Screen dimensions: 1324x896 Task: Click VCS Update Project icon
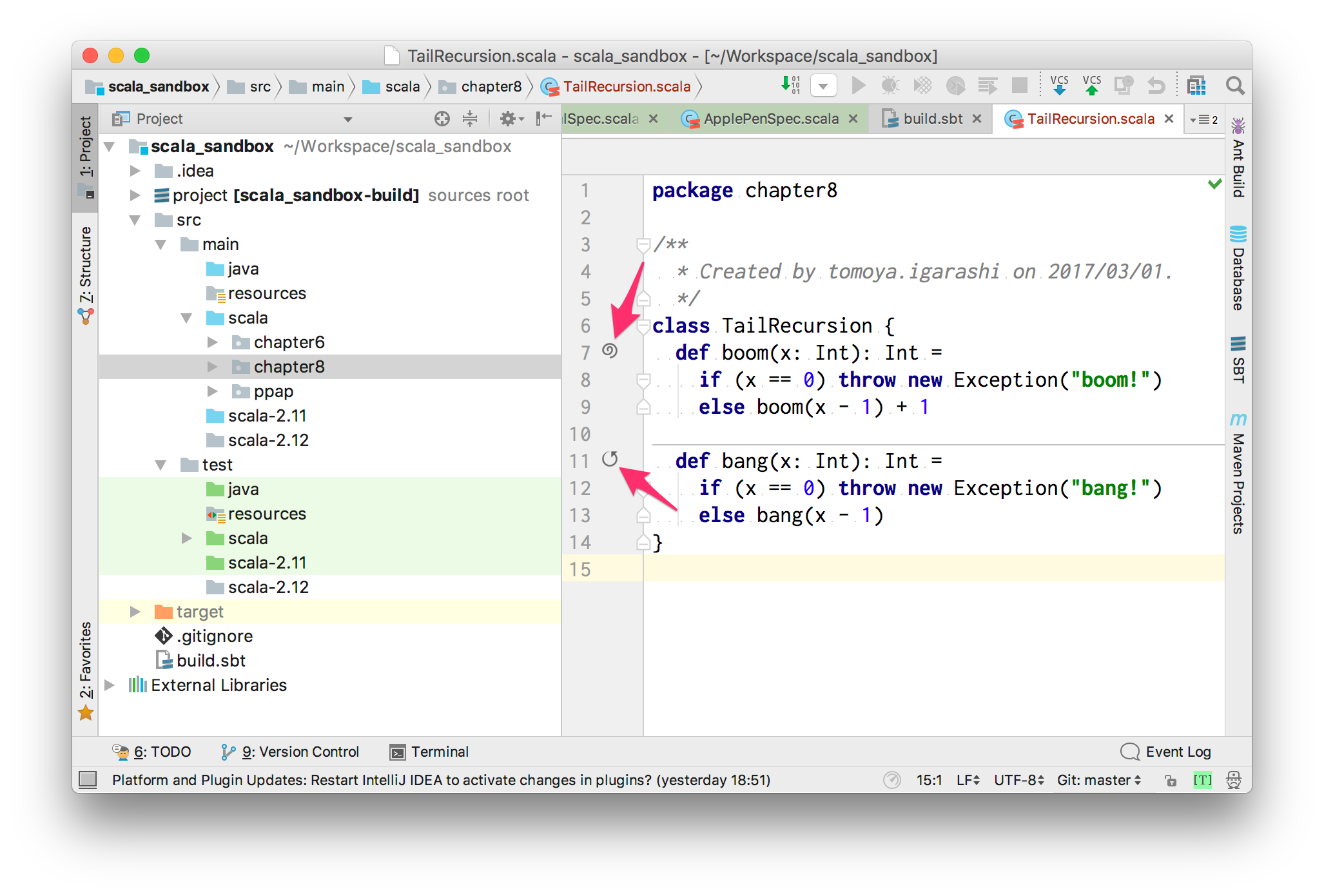coord(1059,85)
